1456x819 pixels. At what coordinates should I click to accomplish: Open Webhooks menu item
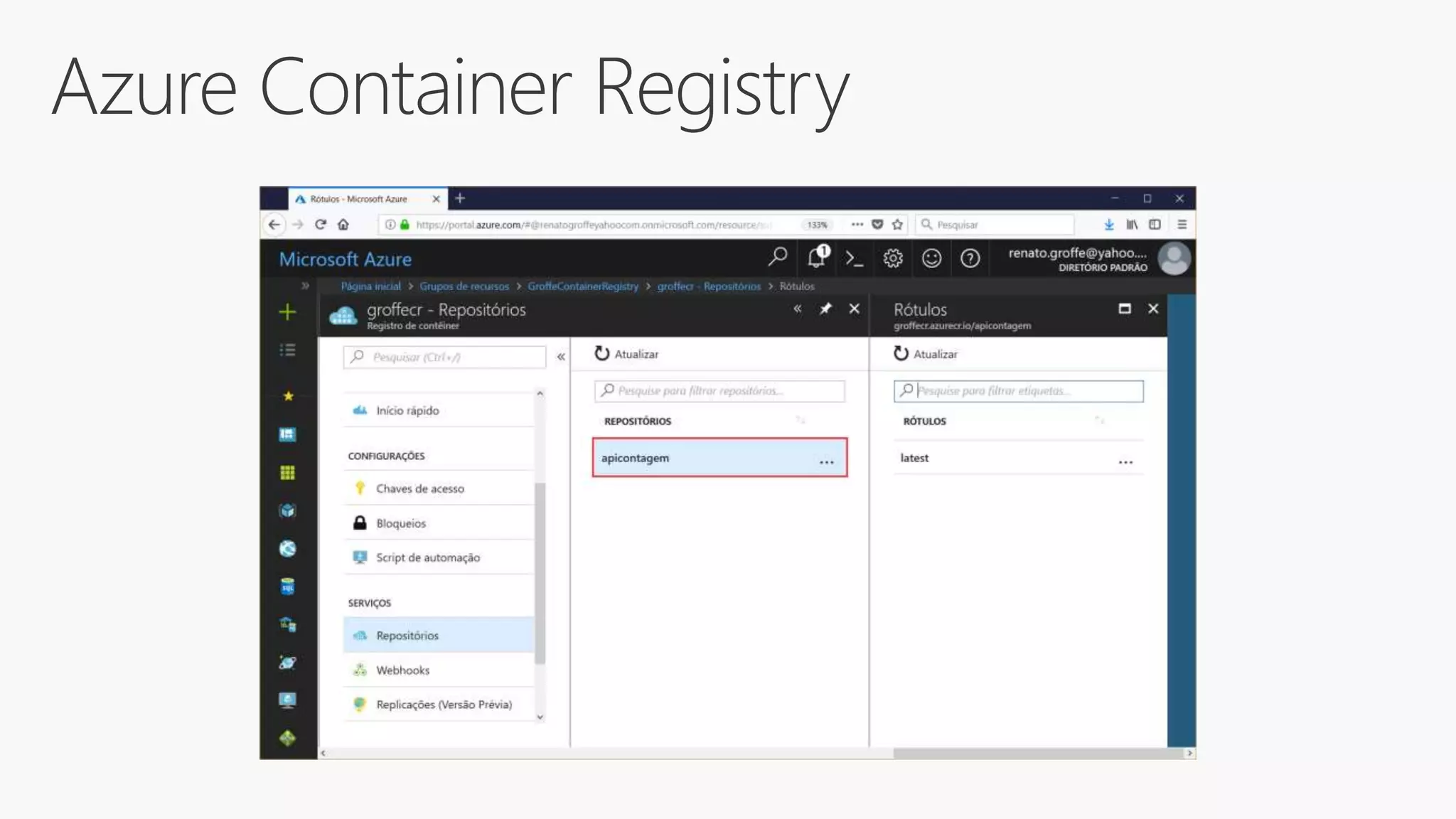(x=439, y=670)
